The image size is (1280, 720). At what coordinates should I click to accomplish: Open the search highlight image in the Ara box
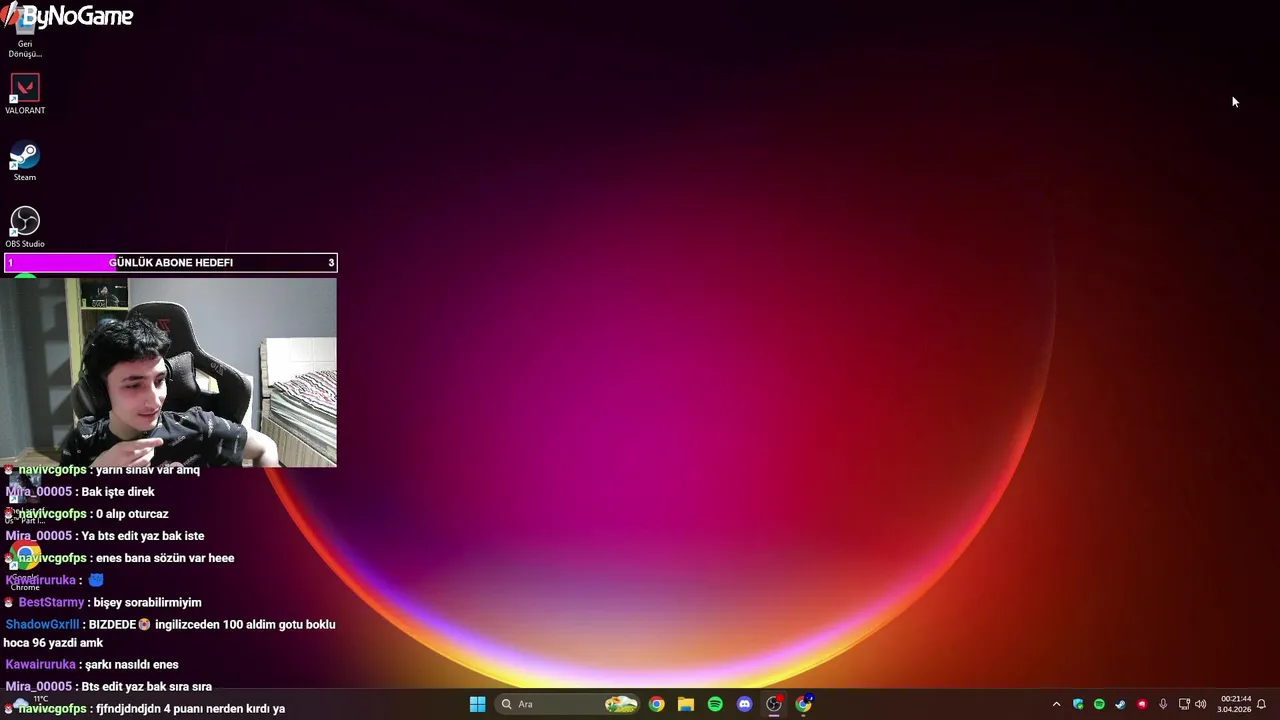621,704
